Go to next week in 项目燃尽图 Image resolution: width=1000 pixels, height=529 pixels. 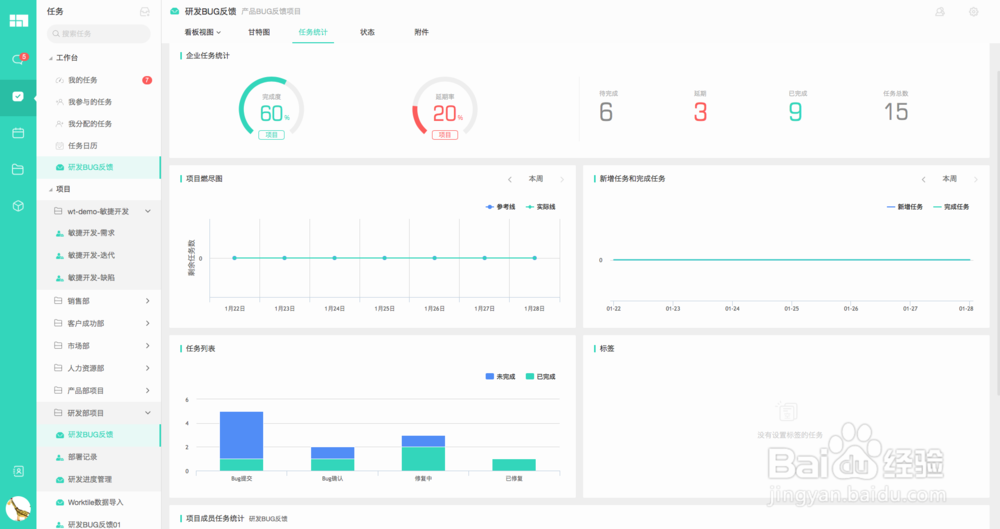[562, 179]
